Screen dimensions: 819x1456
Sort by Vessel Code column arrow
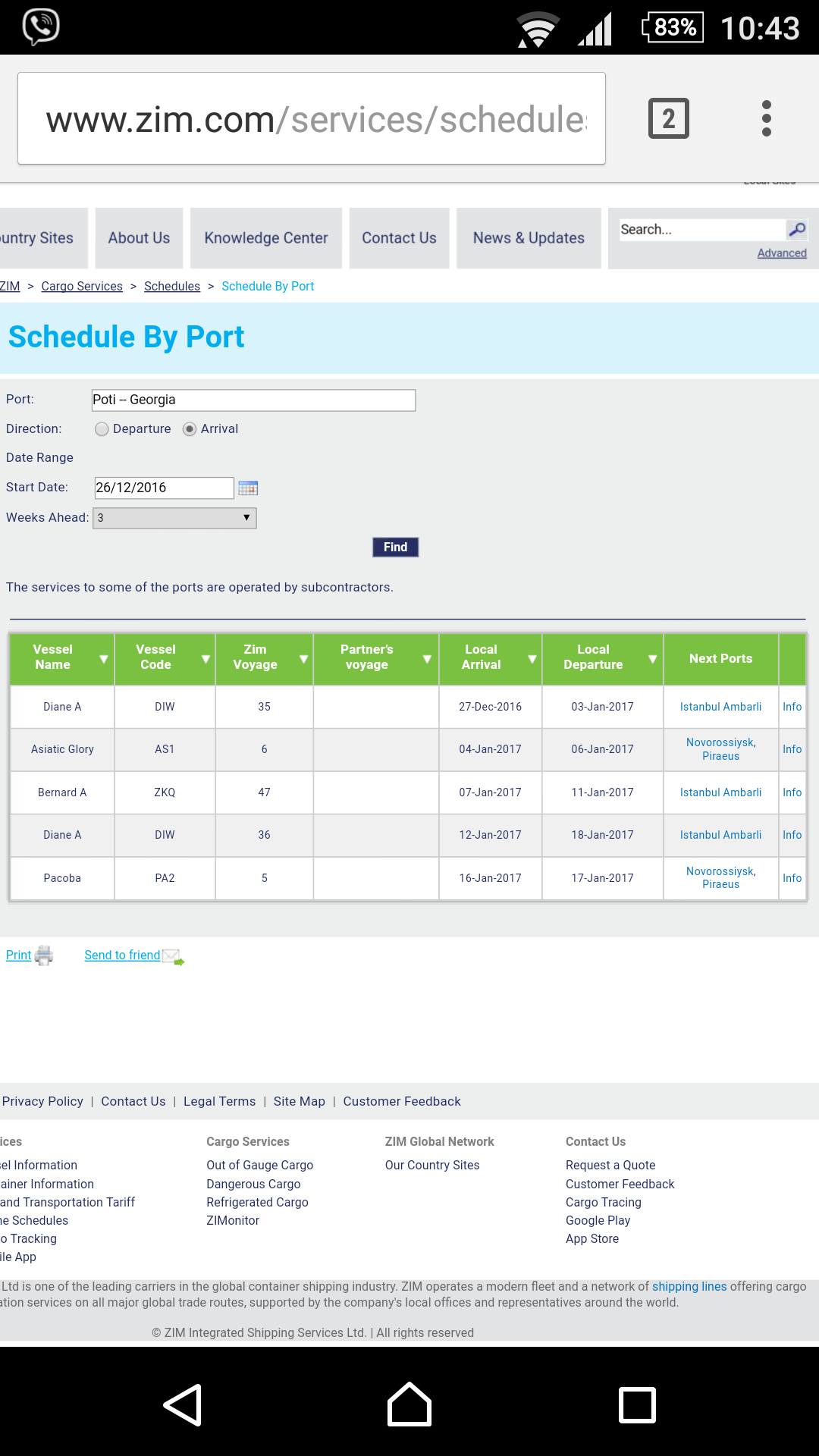click(x=206, y=659)
